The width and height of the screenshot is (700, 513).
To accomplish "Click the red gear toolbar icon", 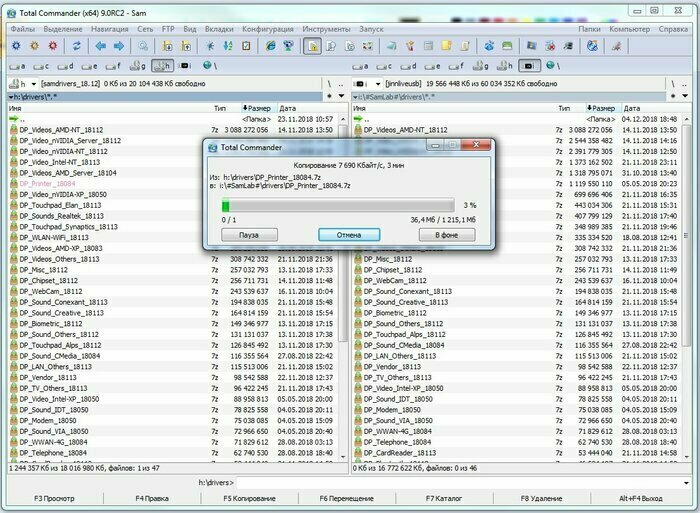I will (x=53, y=46).
